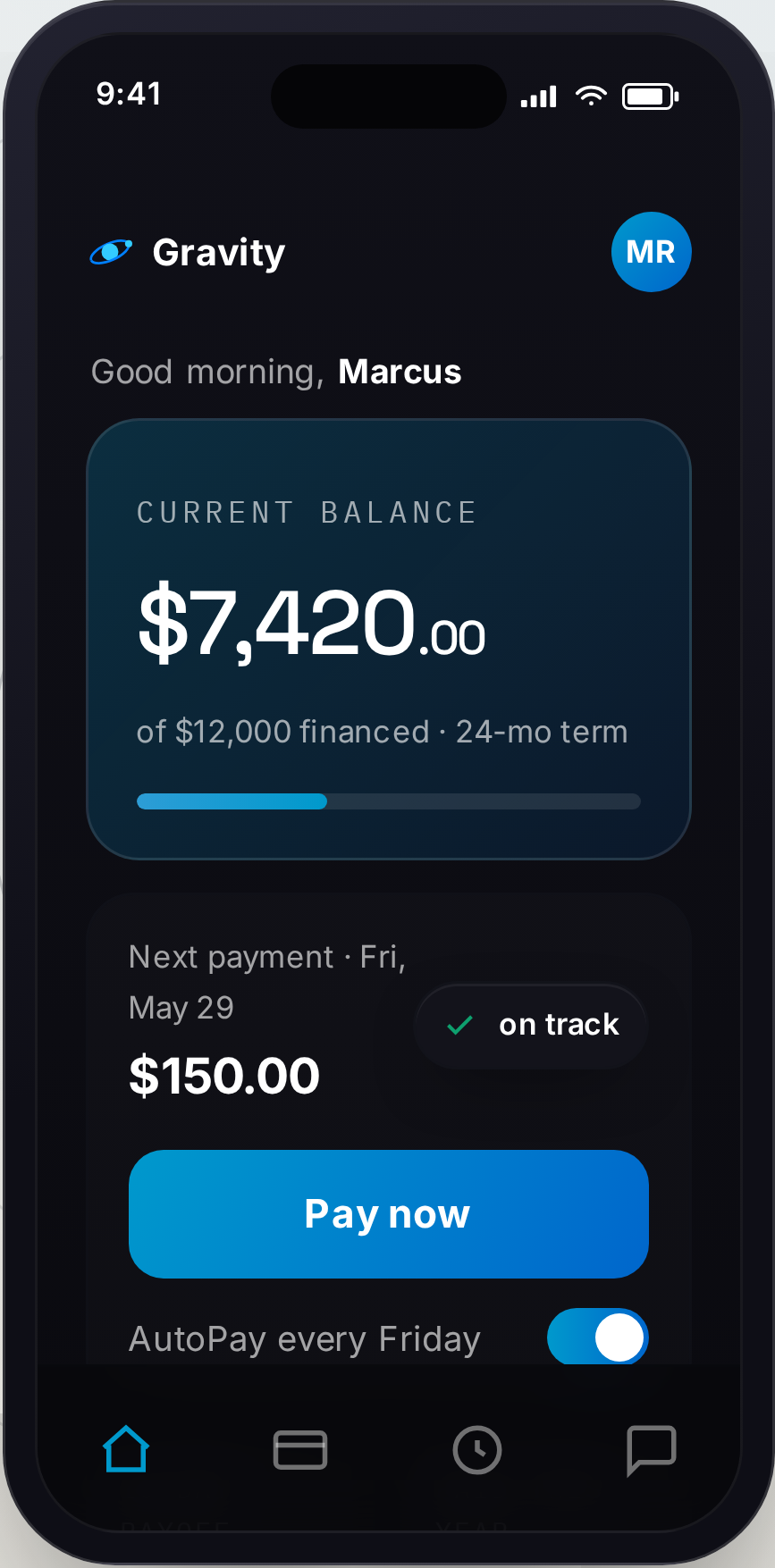Open the card payments tab icon
This screenshot has height=1568, width=775.
click(x=300, y=1449)
